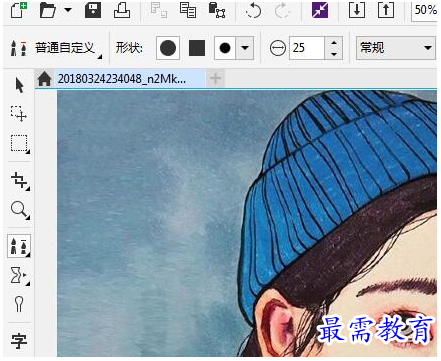
Task: Select the square nib shape
Action: 197,48
